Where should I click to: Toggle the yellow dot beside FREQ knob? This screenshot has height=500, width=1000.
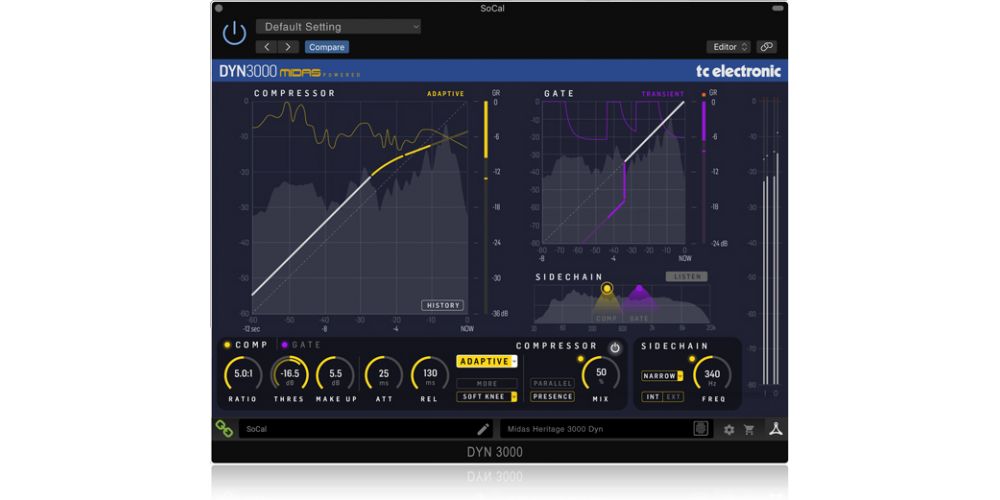pos(692,358)
